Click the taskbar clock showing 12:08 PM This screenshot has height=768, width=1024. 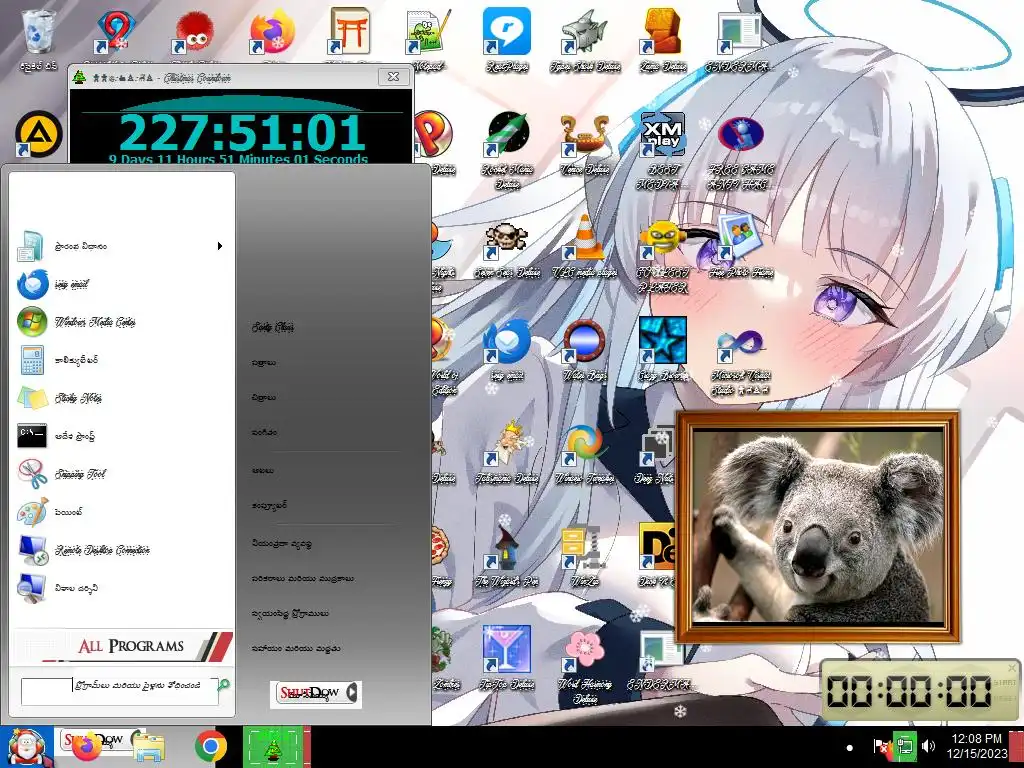pyautogui.click(x=977, y=746)
